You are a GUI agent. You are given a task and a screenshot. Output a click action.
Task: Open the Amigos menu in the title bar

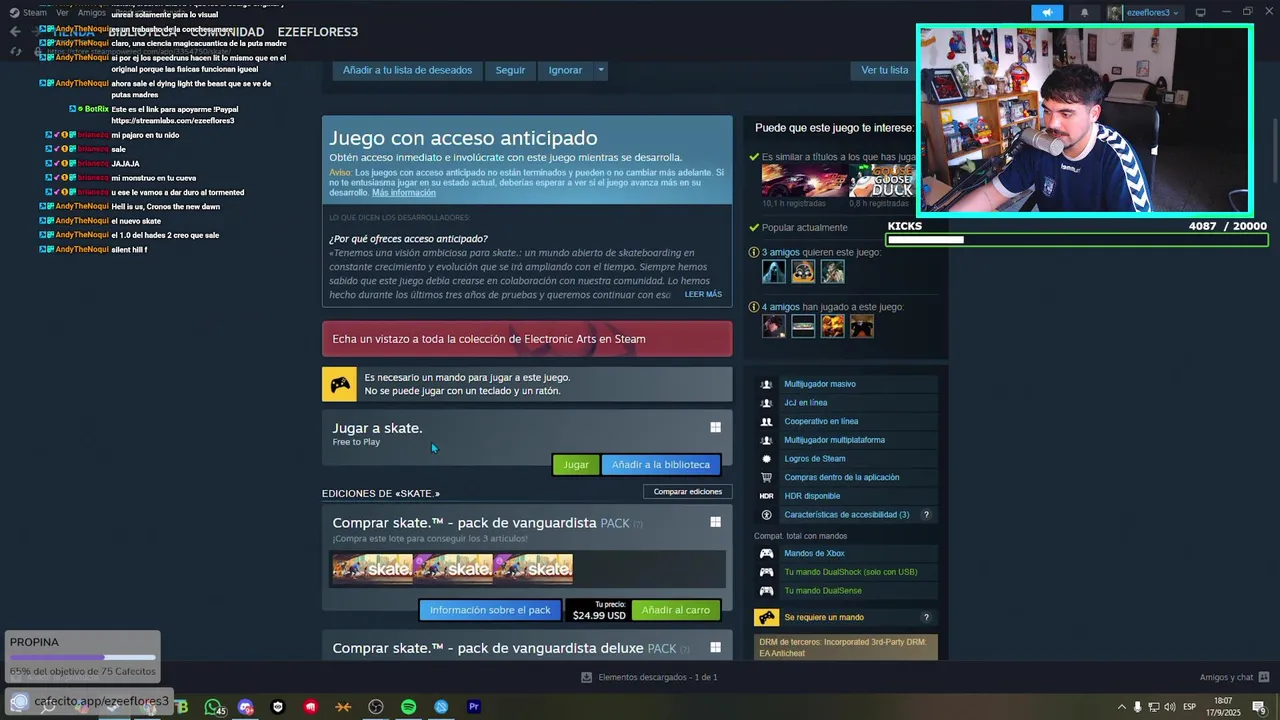pyautogui.click(x=92, y=13)
